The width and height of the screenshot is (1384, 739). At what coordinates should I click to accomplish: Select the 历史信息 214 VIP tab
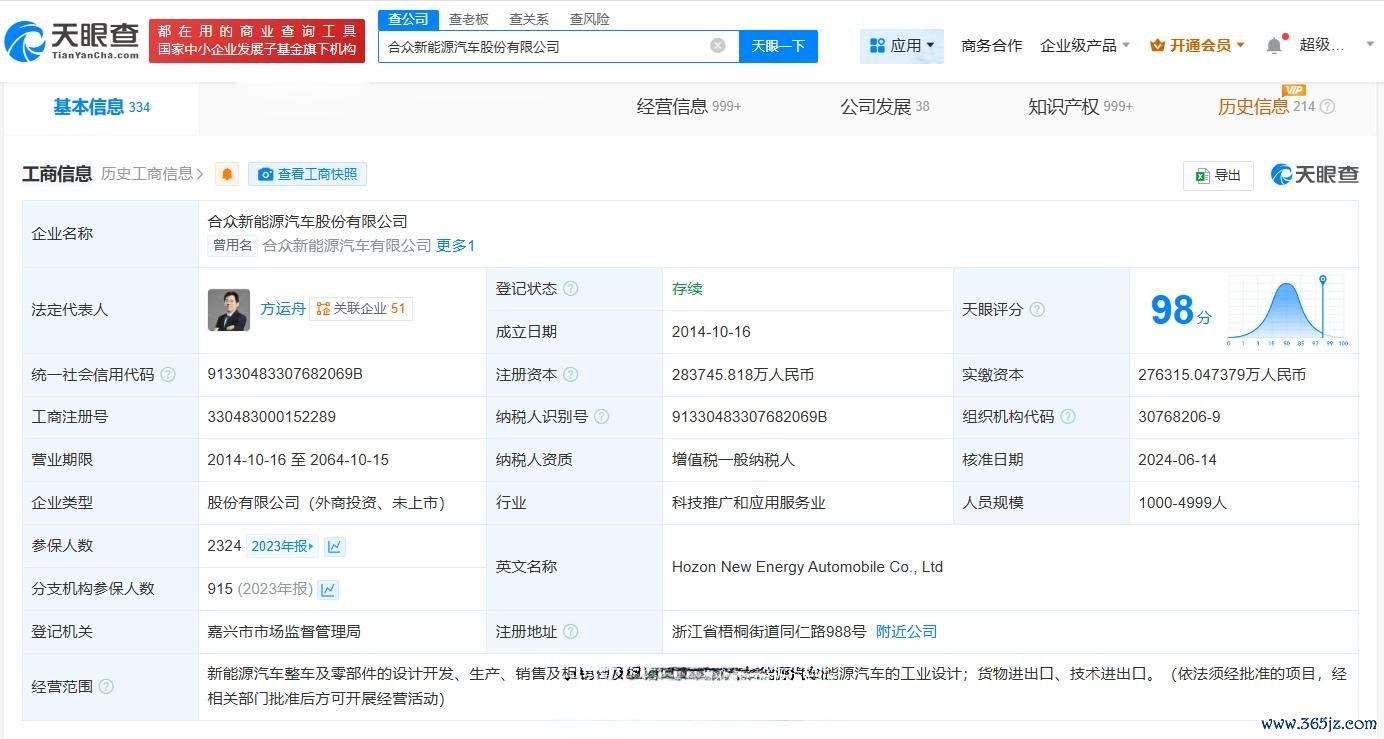coord(1266,107)
